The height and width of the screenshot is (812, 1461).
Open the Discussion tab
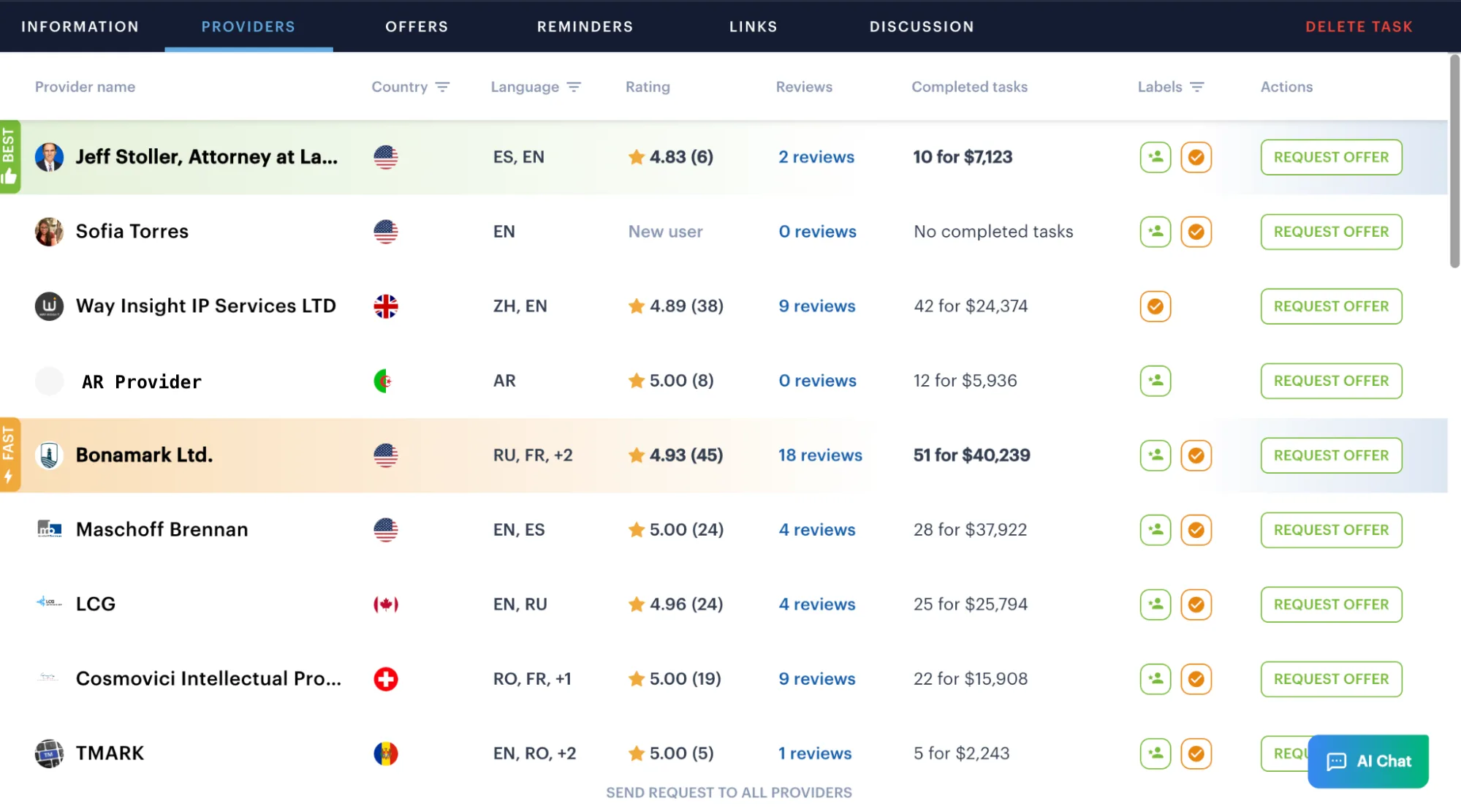click(922, 27)
